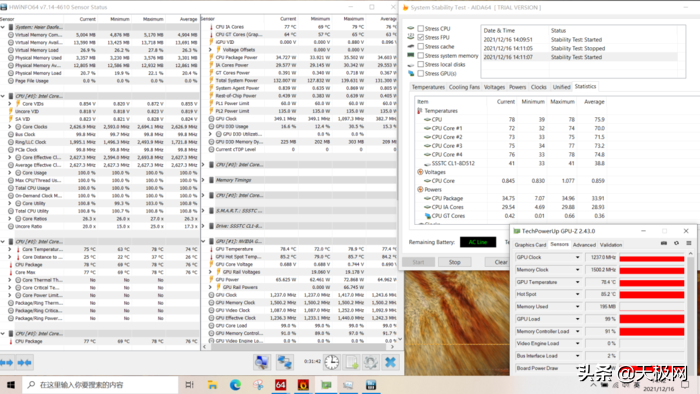This screenshot has width=700, height=394.
Task: Click flame icon next to AIDA64 title
Action: [x=406, y=8]
